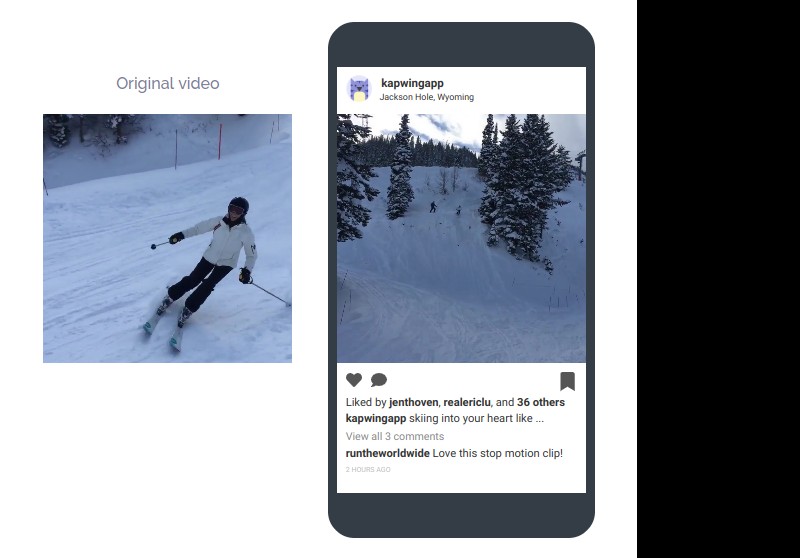Click the Original video heading
800x558 pixels.
[168, 84]
